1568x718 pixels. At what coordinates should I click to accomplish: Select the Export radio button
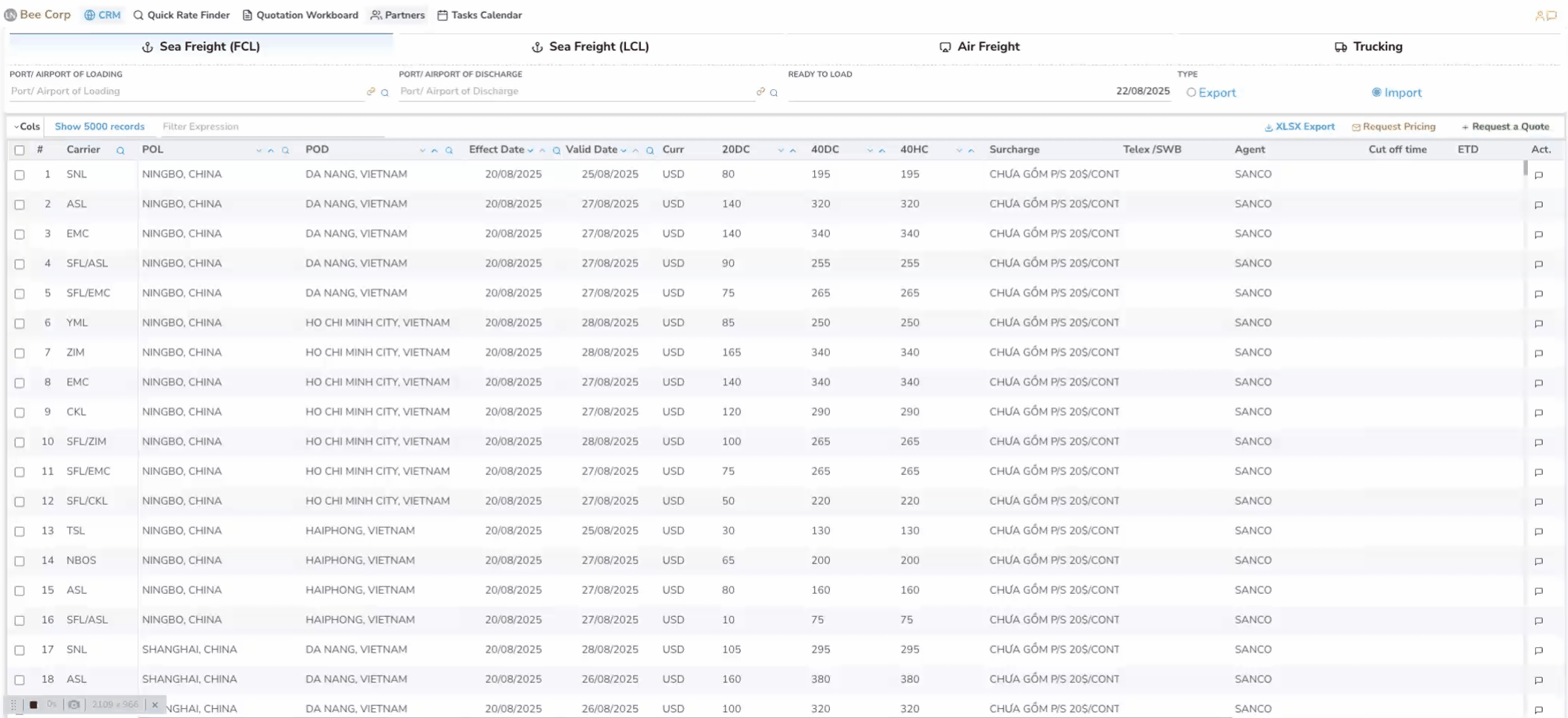coord(1191,93)
